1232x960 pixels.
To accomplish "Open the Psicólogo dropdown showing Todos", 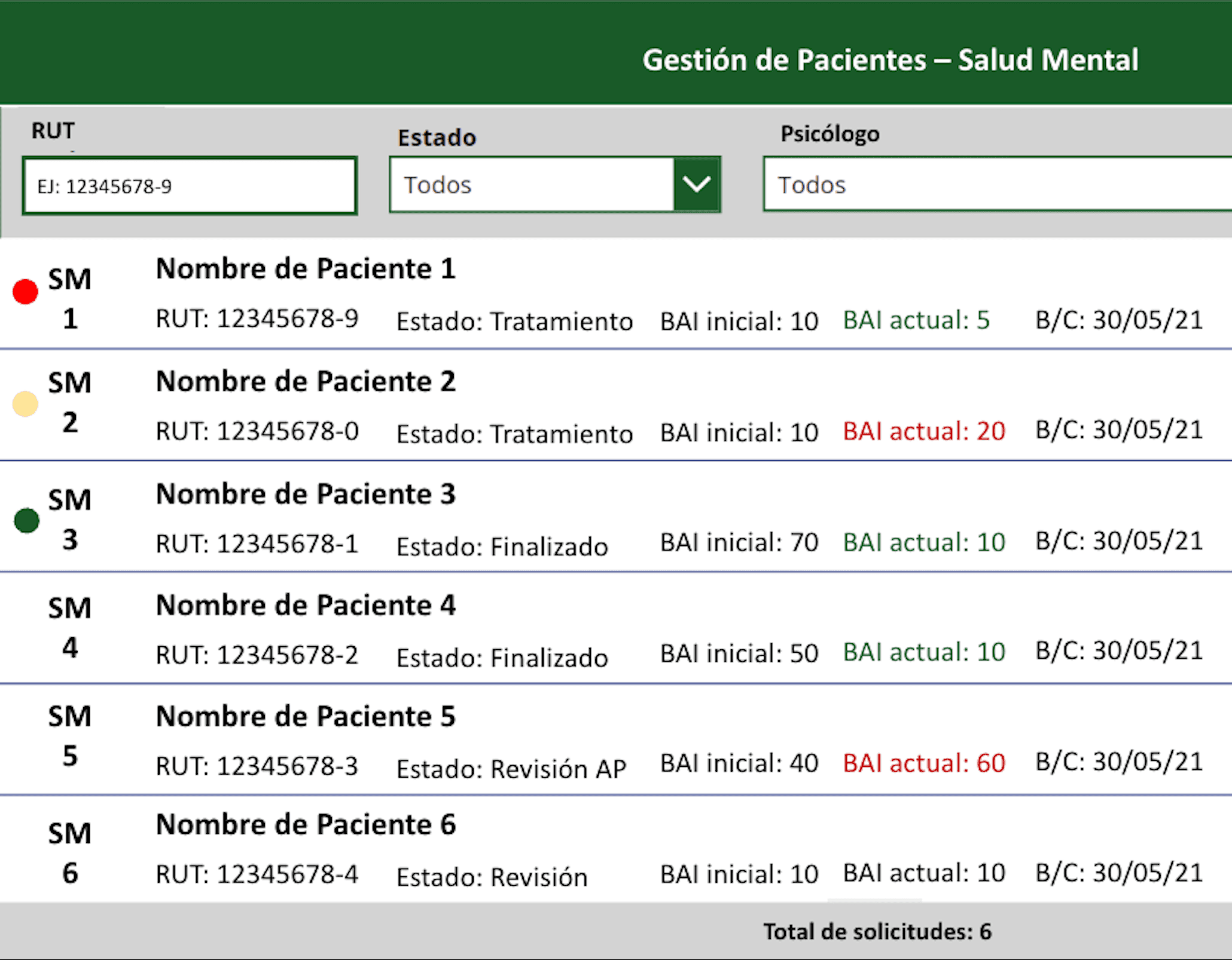I will pos(997,184).
